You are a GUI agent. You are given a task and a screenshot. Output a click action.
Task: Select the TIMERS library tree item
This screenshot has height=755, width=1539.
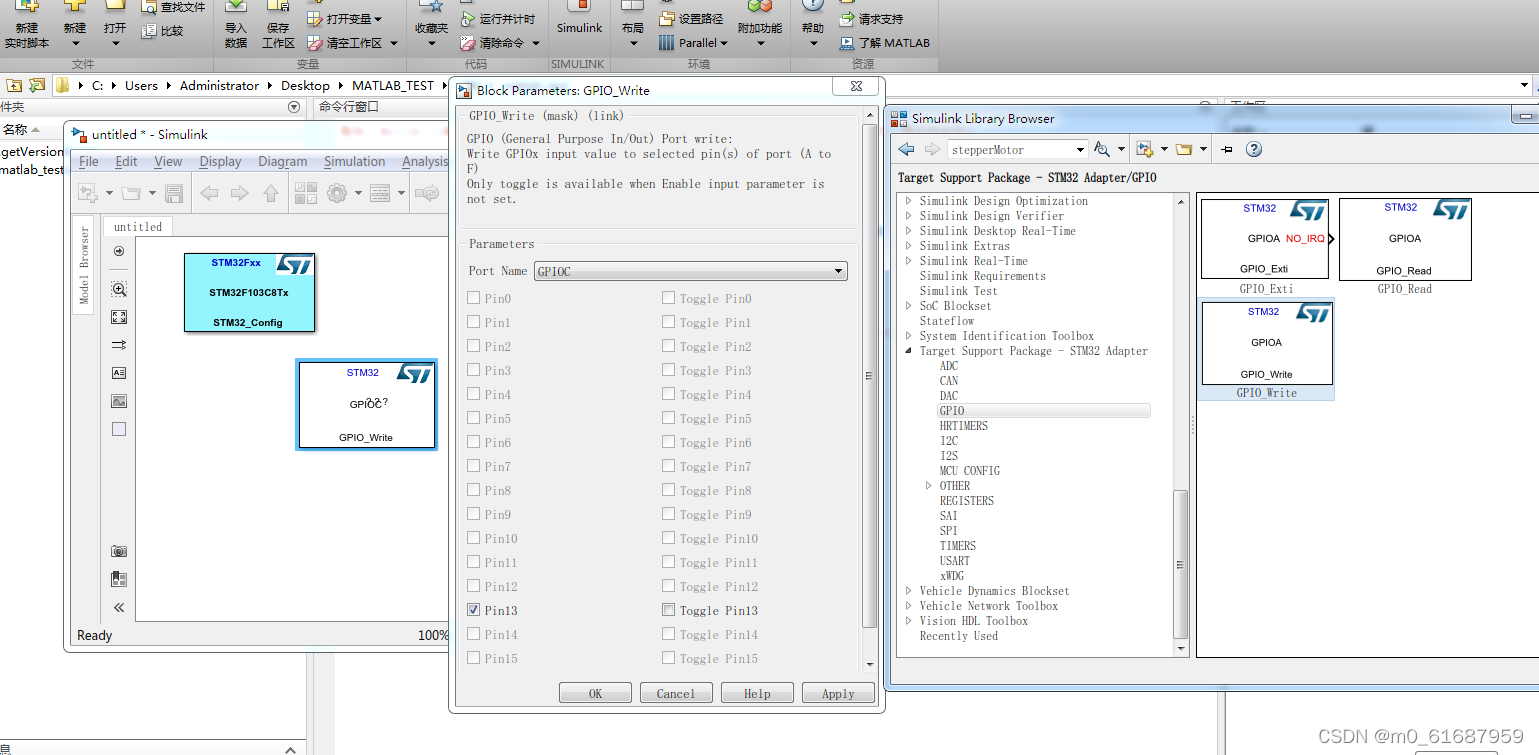tap(958, 546)
